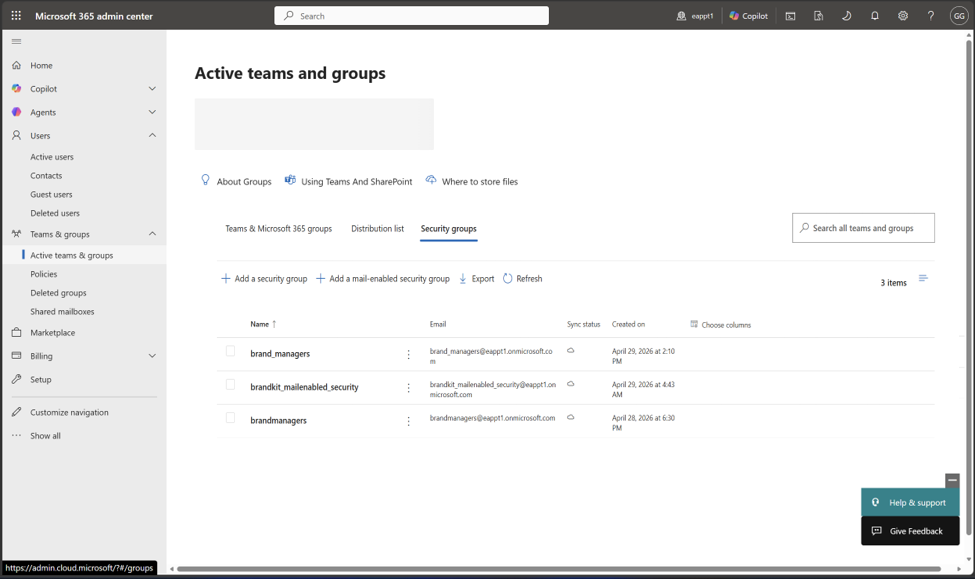Click the horizontal scrollbar at the bottom

point(558,569)
